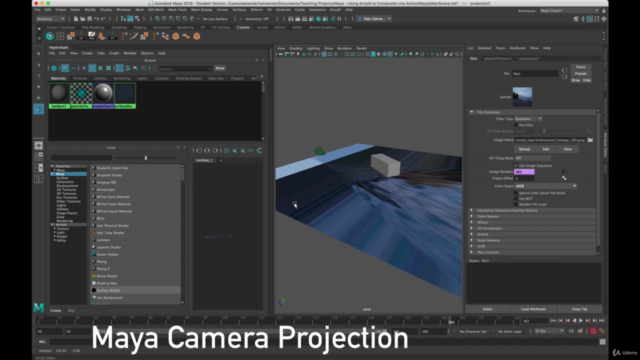
Task: Click the Ramp Shader node icon
Action: click(x=94, y=276)
